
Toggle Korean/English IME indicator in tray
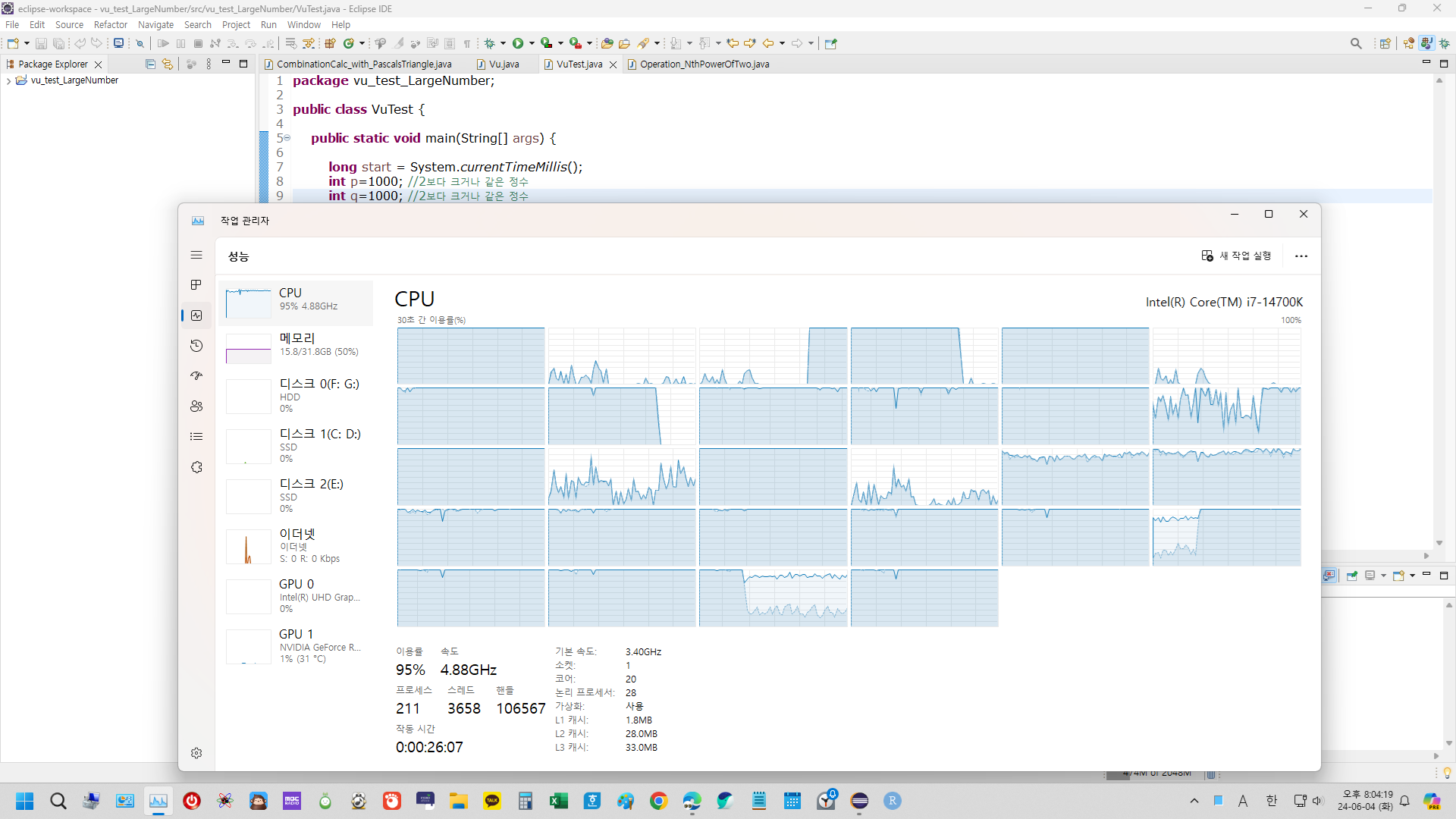(x=1272, y=801)
